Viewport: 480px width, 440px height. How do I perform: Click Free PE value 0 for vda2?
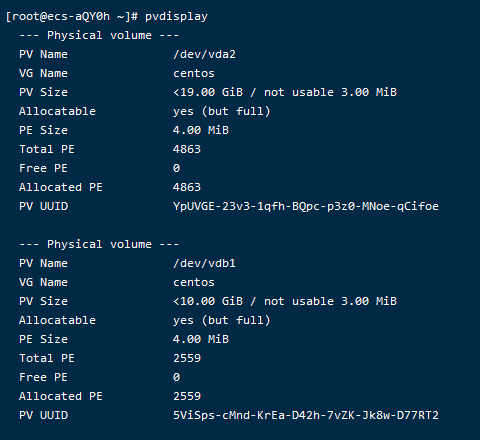pos(177,168)
